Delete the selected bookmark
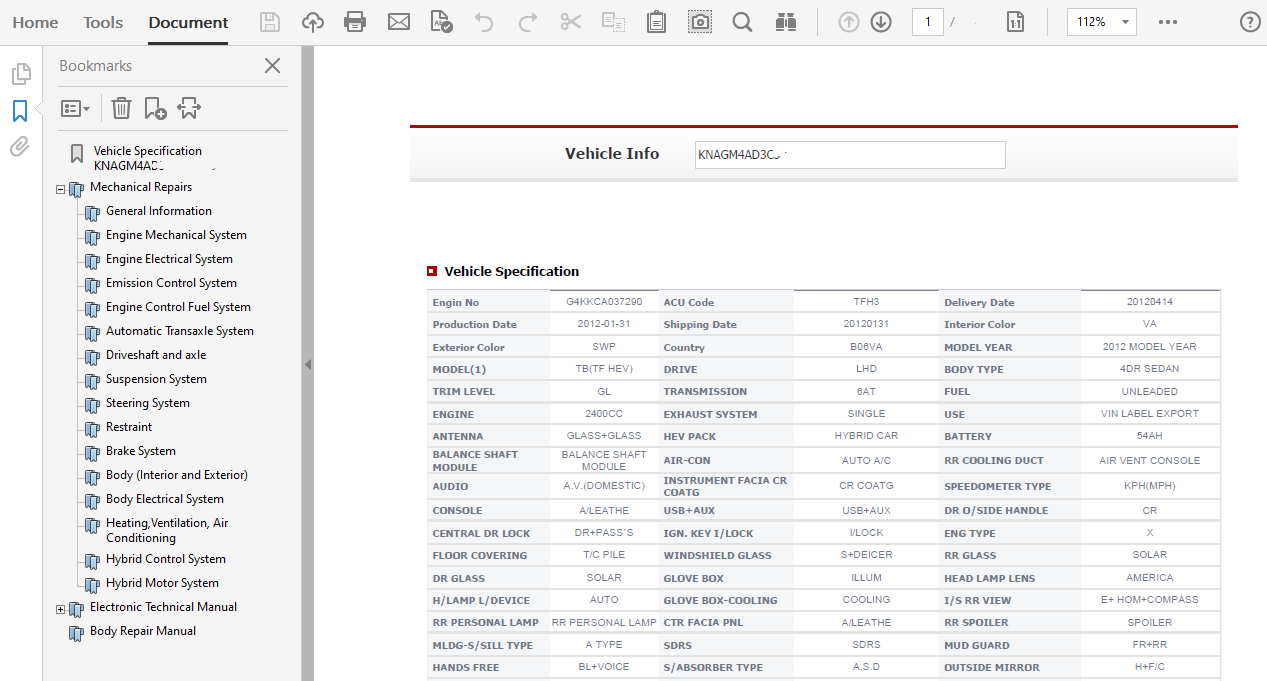1267x681 pixels. (x=121, y=108)
